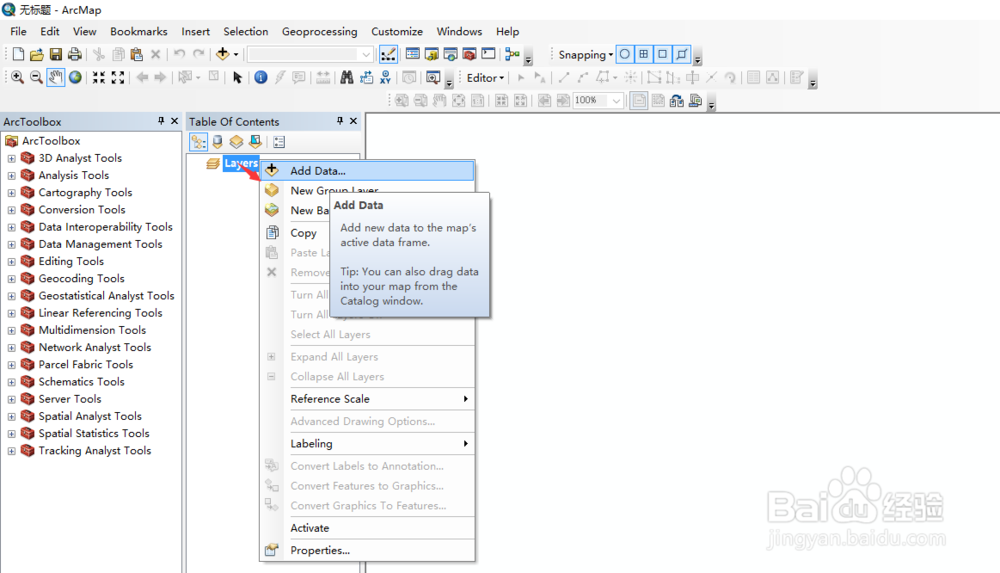Open Go To XY tool
Image resolution: width=1000 pixels, height=573 pixels.
point(385,77)
